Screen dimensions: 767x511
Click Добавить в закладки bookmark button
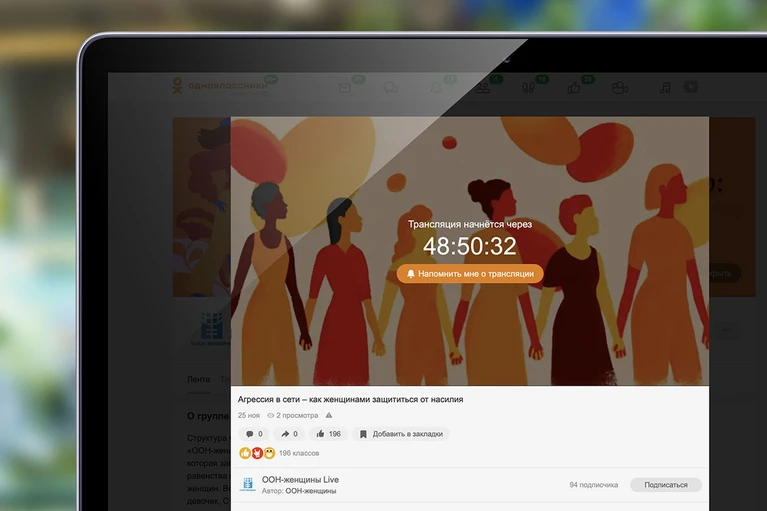(x=401, y=434)
